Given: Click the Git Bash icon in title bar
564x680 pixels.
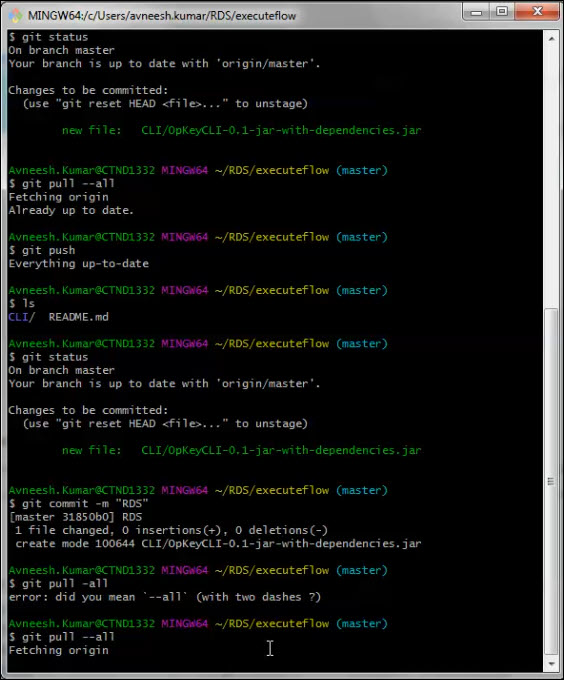Looking at the screenshot, I should click(x=16, y=16).
